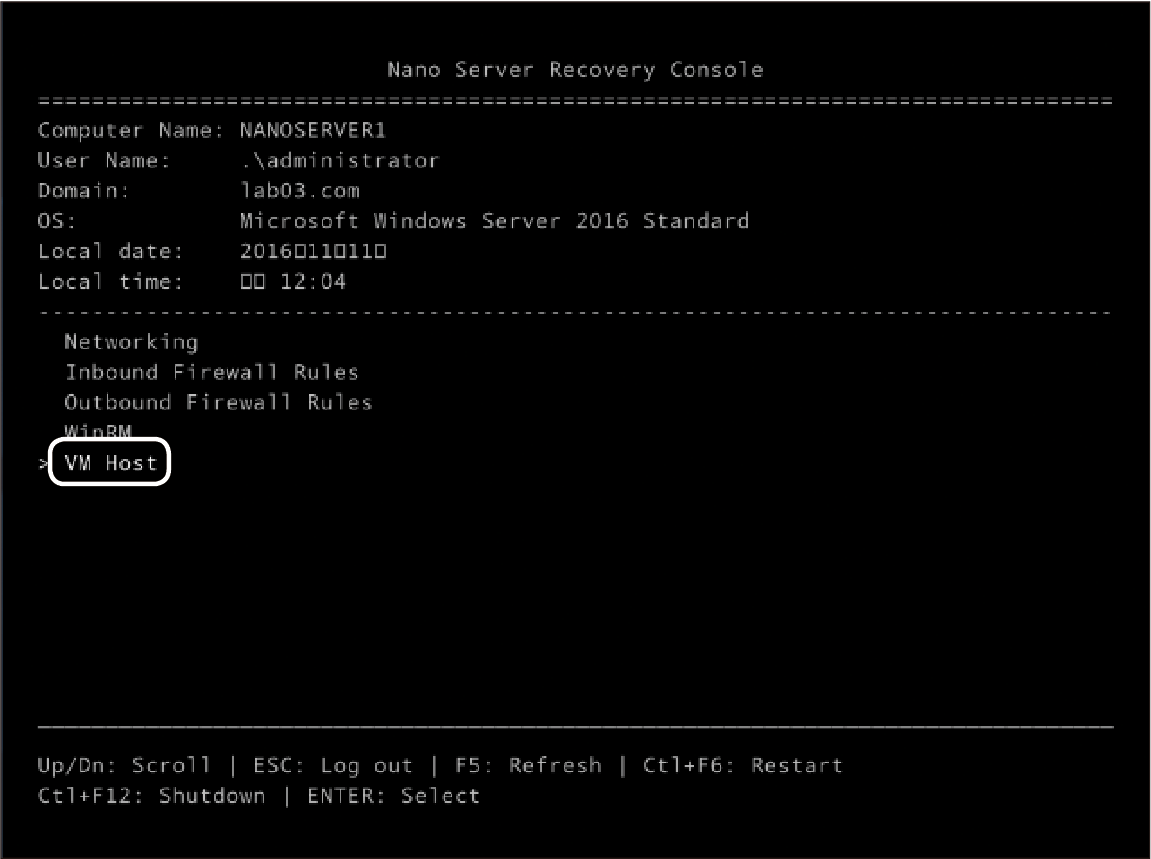Click computer name value NANOSERVER1
This screenshot has width=1151, height=859.
tap(312, 131)
